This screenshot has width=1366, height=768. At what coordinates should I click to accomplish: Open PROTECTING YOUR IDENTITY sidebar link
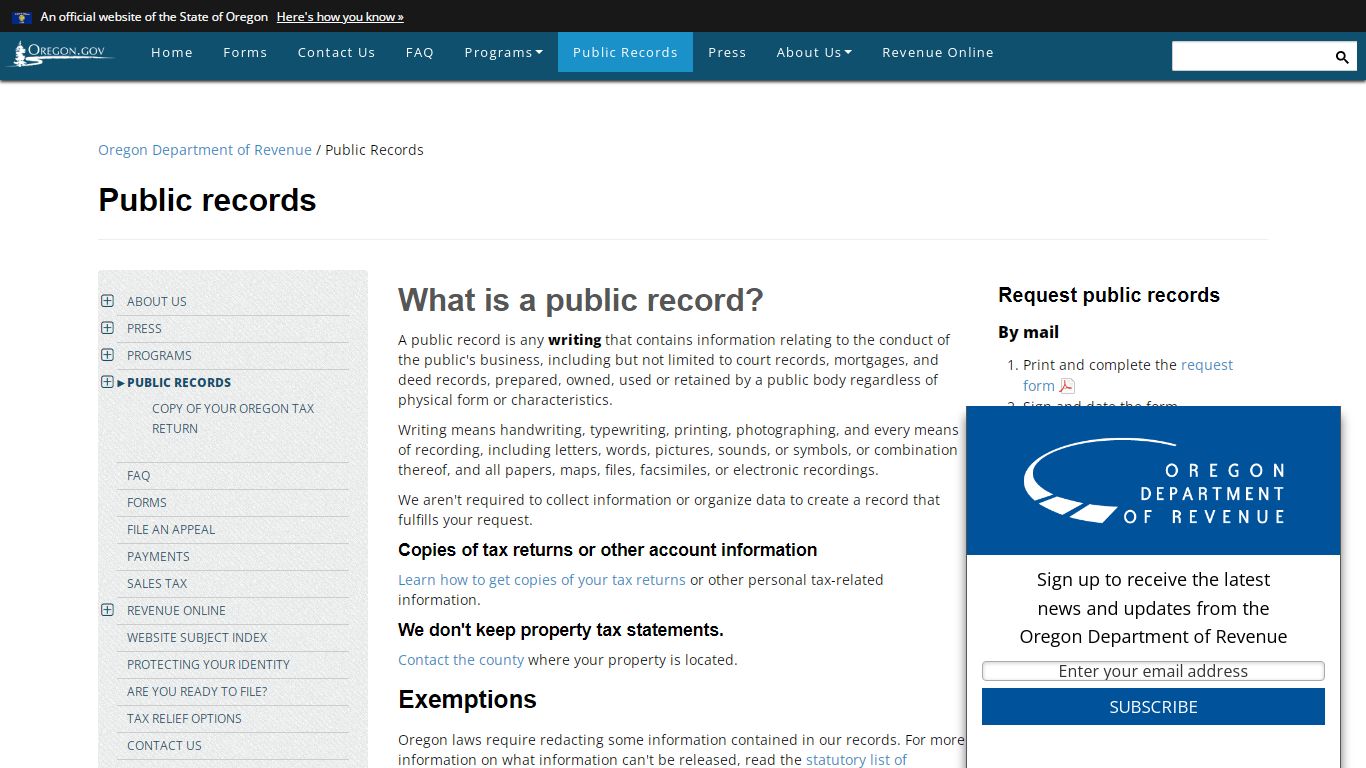[x=208, y=664]
